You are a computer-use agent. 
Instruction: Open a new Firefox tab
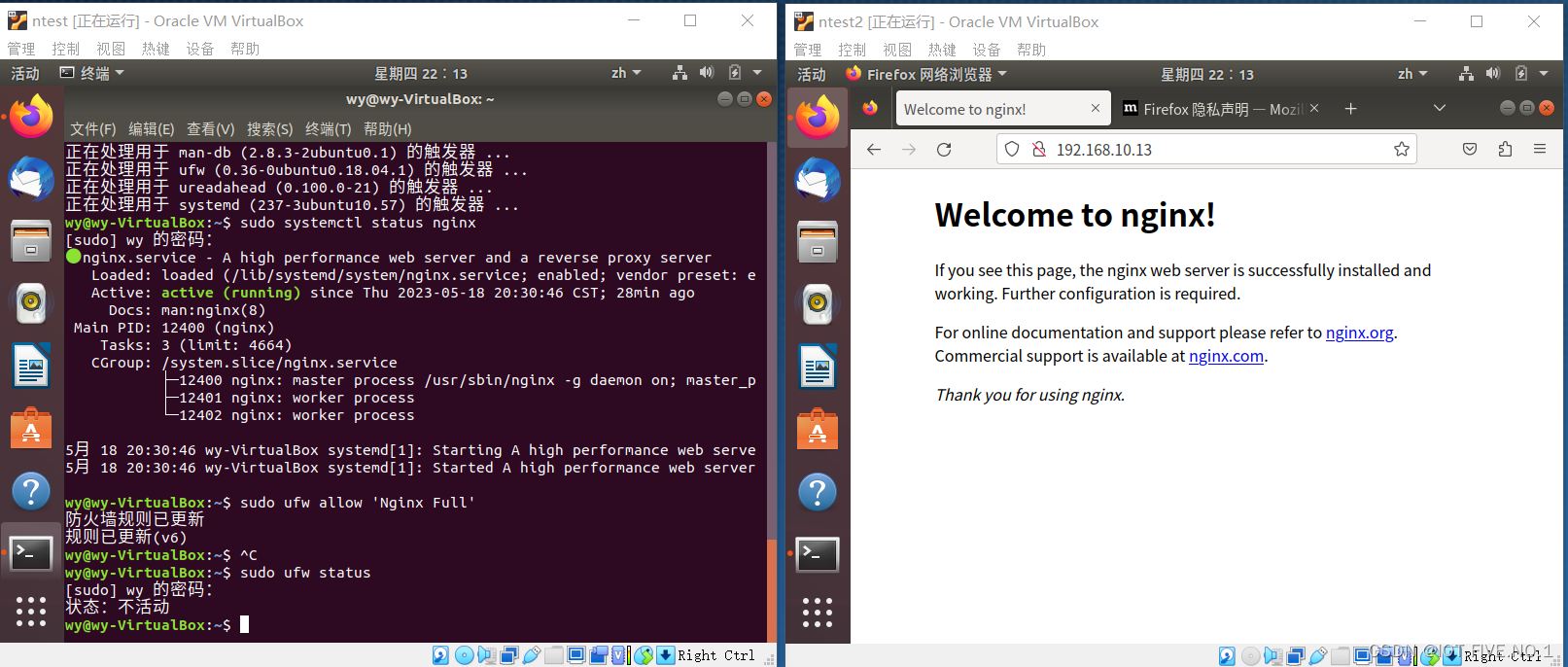pos(1350,109)
